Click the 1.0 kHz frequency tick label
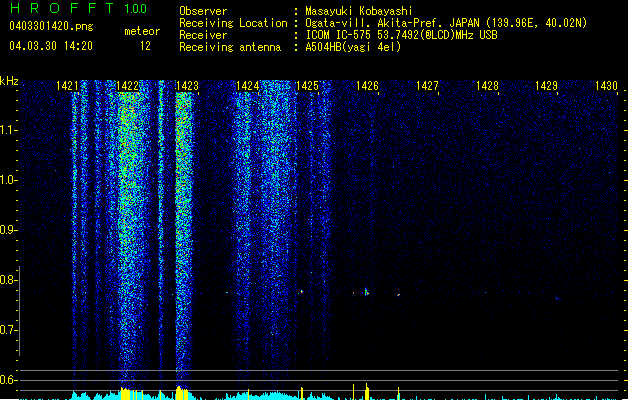 [x=8, y=180]
